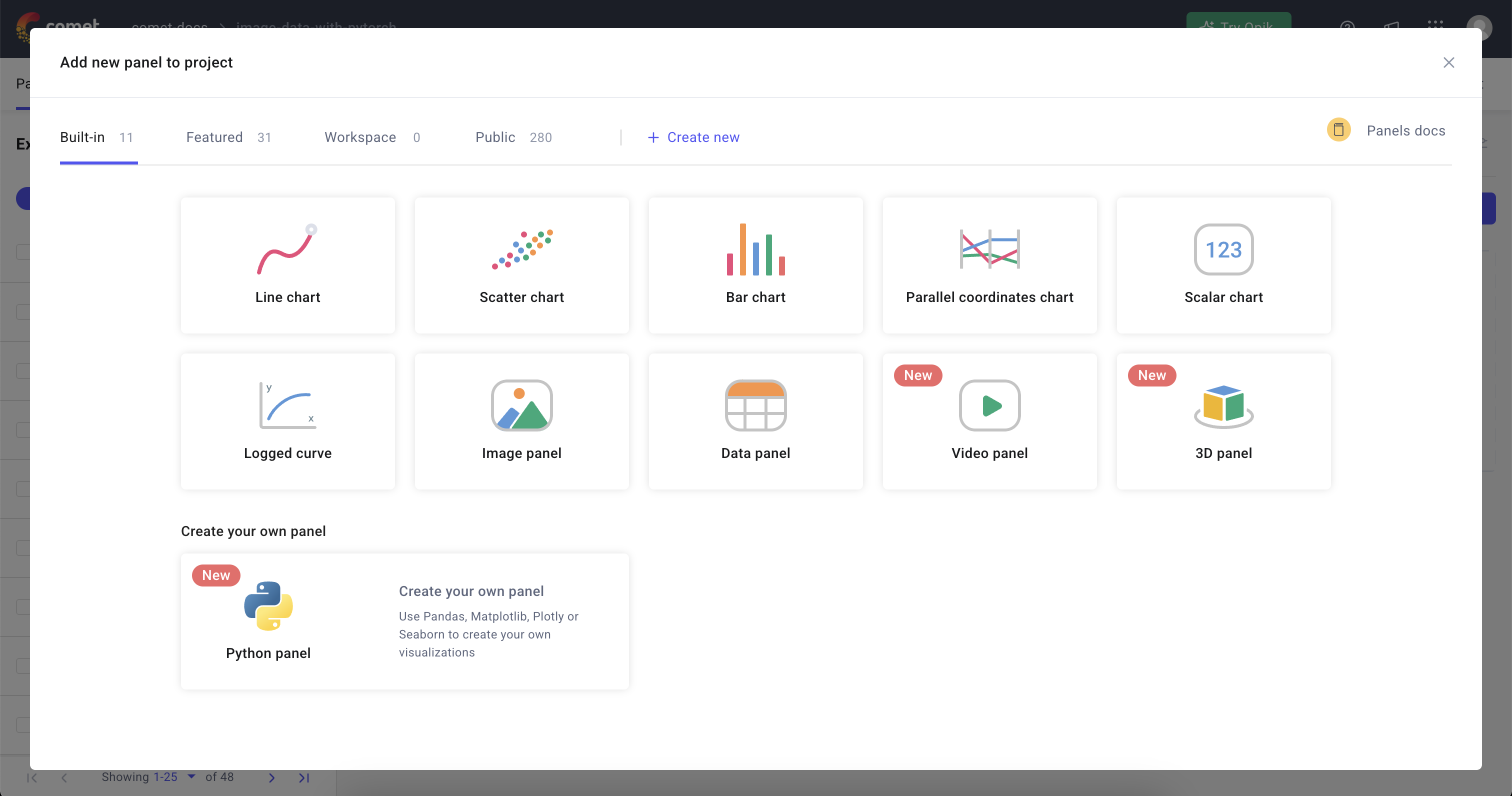The width and height of the screenshot is (1512, 796).
Task: Select the Scalar chart 123 icon
Action: pos(1223,249)
